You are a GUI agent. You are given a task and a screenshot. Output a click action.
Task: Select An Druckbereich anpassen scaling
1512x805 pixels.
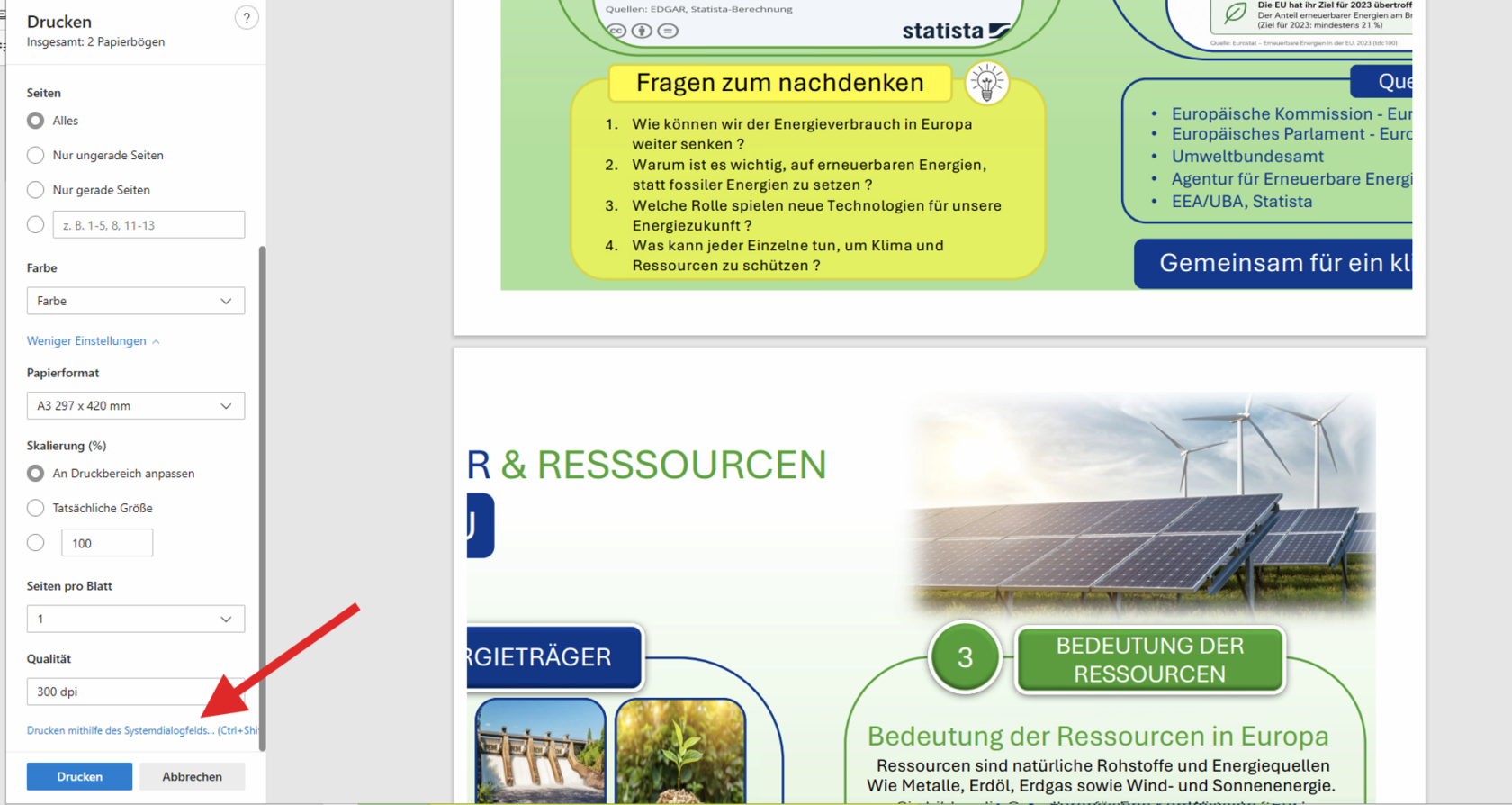[x=35, y=474]
